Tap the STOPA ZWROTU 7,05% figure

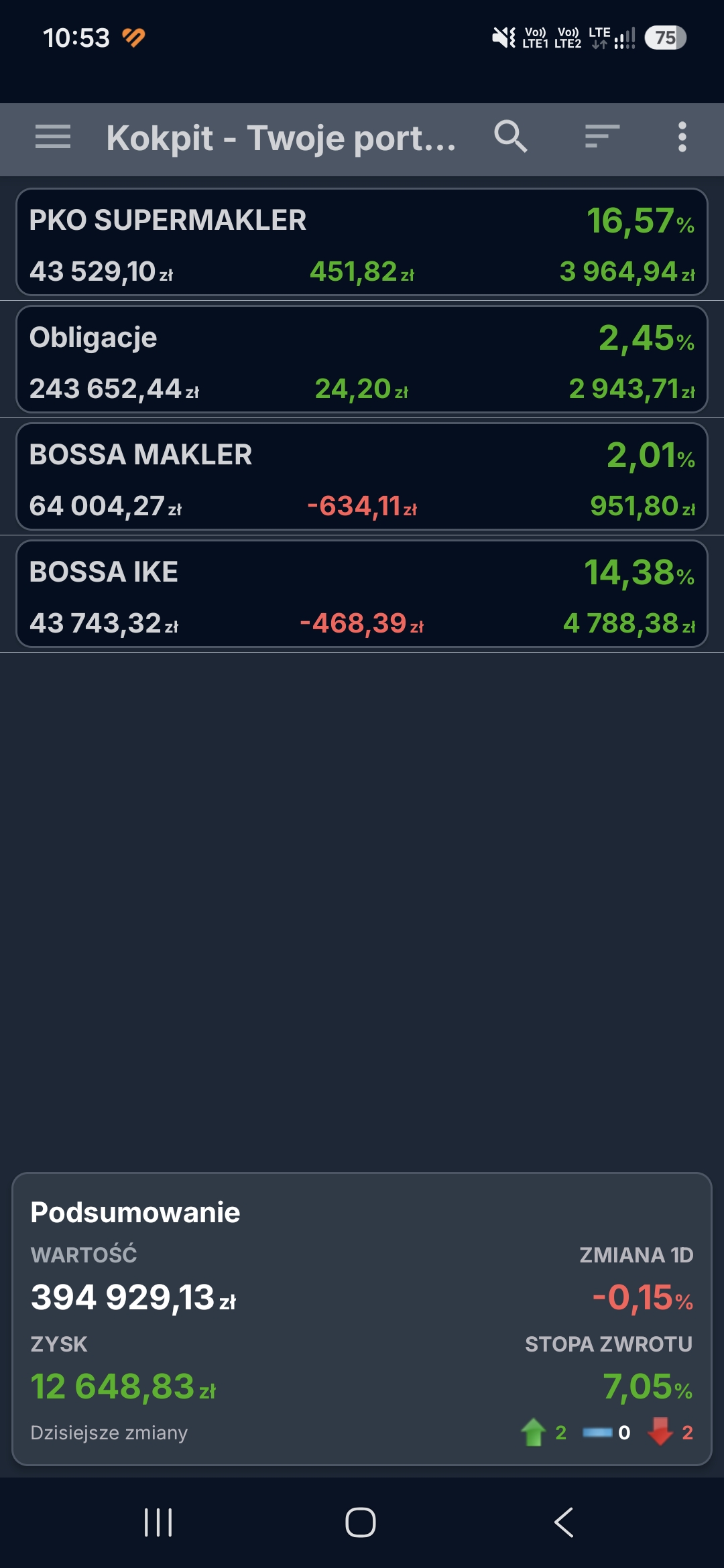648,1386
